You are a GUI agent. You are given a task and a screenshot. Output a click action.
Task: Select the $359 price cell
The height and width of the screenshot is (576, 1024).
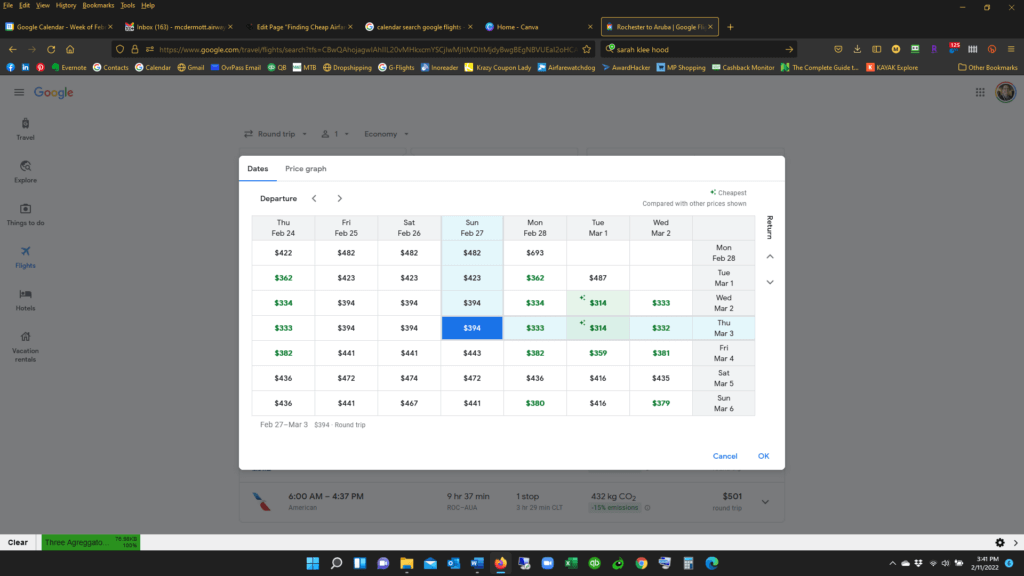coord(598,353)
